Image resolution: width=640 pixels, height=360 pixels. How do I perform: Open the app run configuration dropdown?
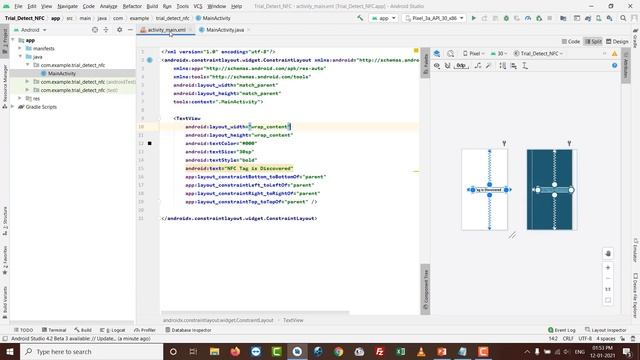coord(383,18)
